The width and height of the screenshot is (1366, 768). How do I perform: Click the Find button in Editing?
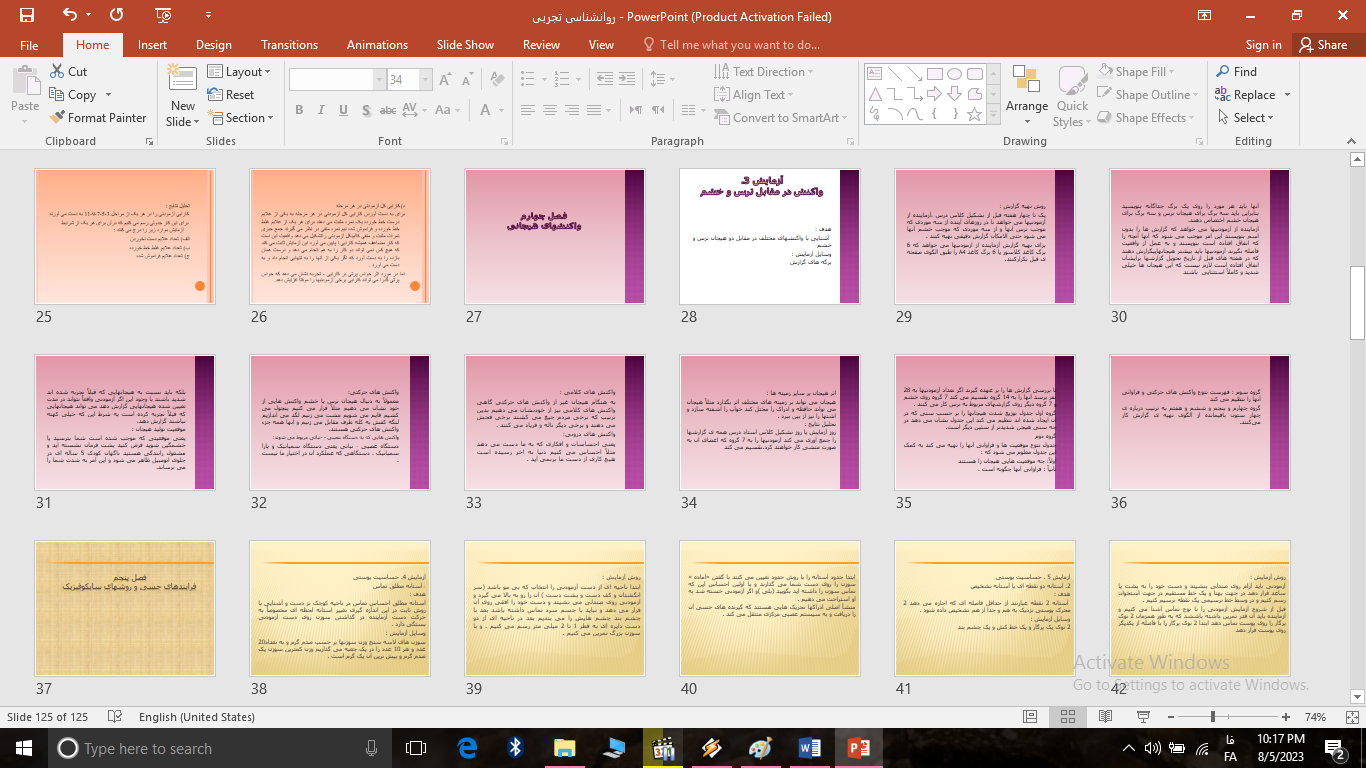[x=1236, y=71]
